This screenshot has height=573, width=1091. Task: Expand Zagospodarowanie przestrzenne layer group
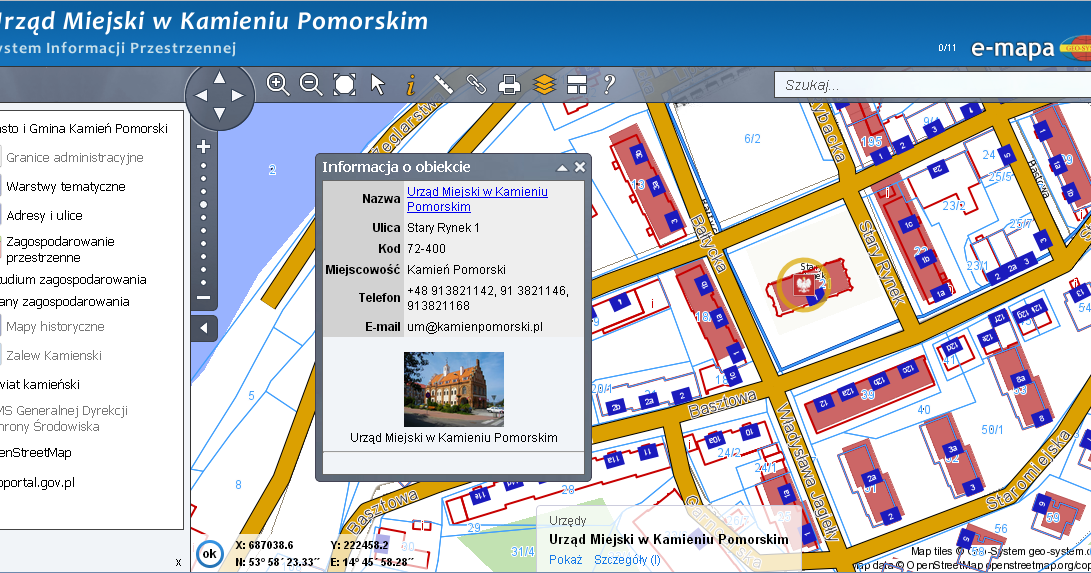(60, 249)
